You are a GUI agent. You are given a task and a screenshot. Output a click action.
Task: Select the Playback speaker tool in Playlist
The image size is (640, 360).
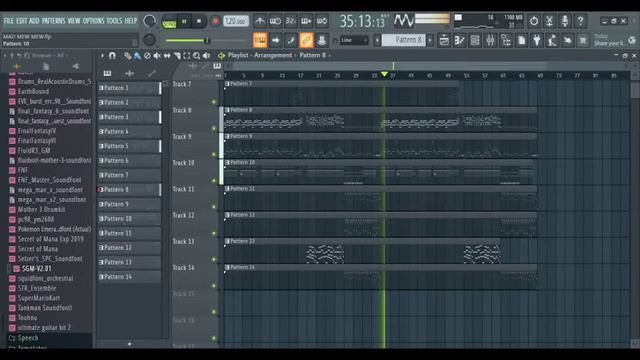click(207, 56)
